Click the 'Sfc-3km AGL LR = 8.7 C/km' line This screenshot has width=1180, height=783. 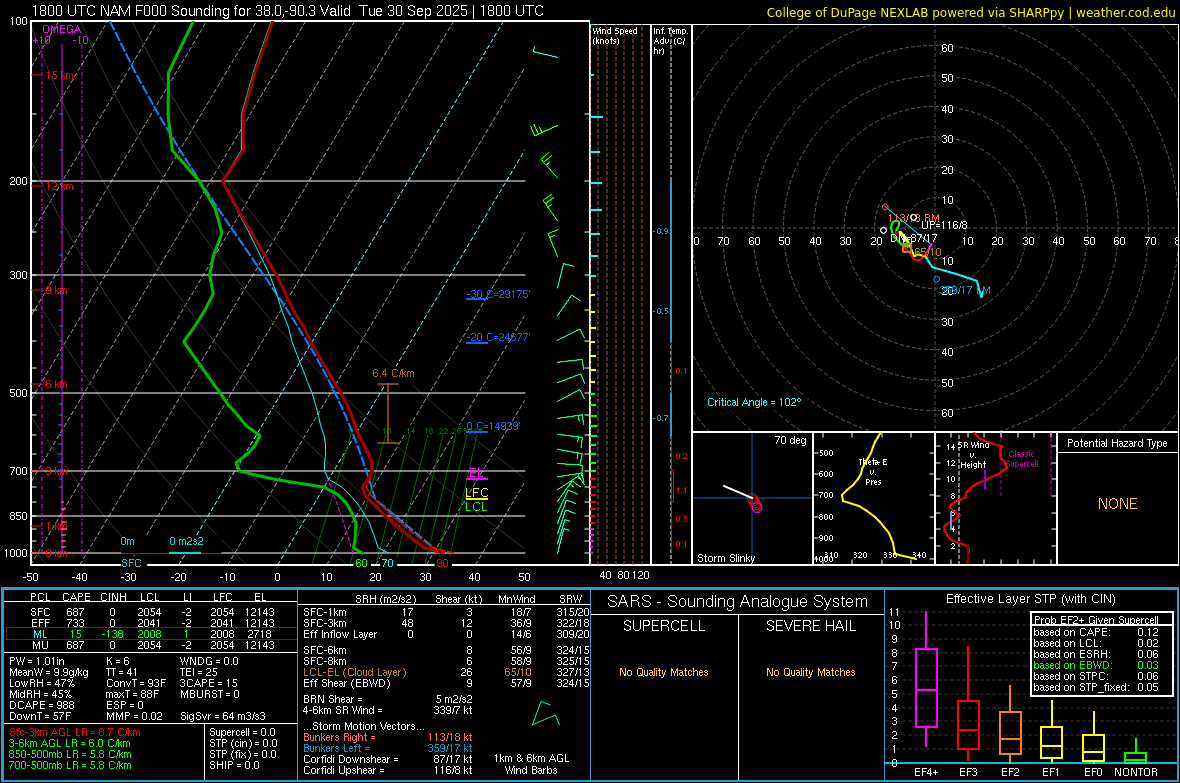pos(75,732)
